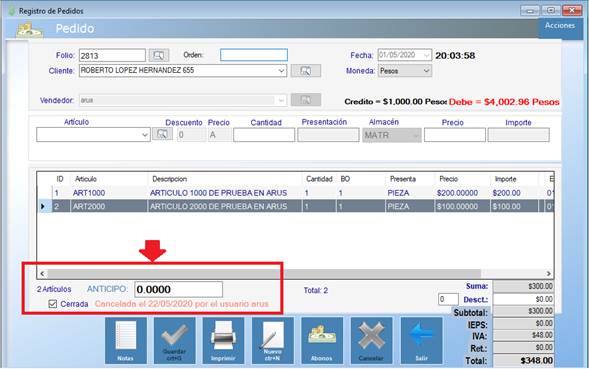
Task: Click the Pedido money icon in header
Action: [29, 30]
